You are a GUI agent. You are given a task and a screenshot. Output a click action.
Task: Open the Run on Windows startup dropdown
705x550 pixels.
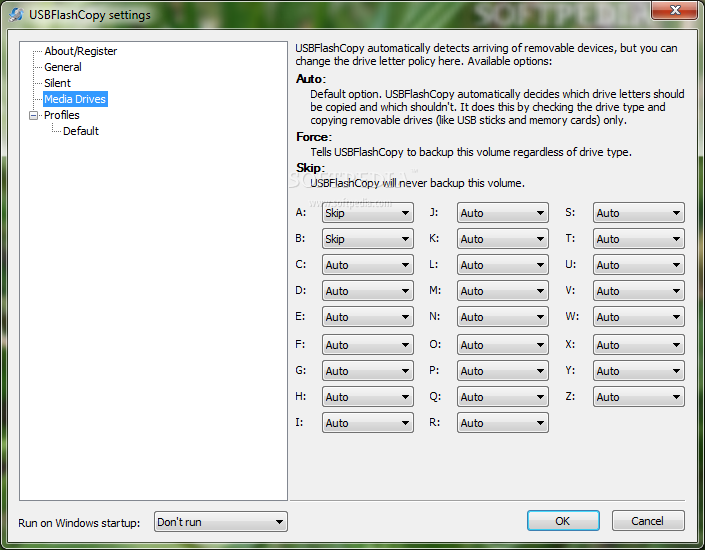pos(221,522)
